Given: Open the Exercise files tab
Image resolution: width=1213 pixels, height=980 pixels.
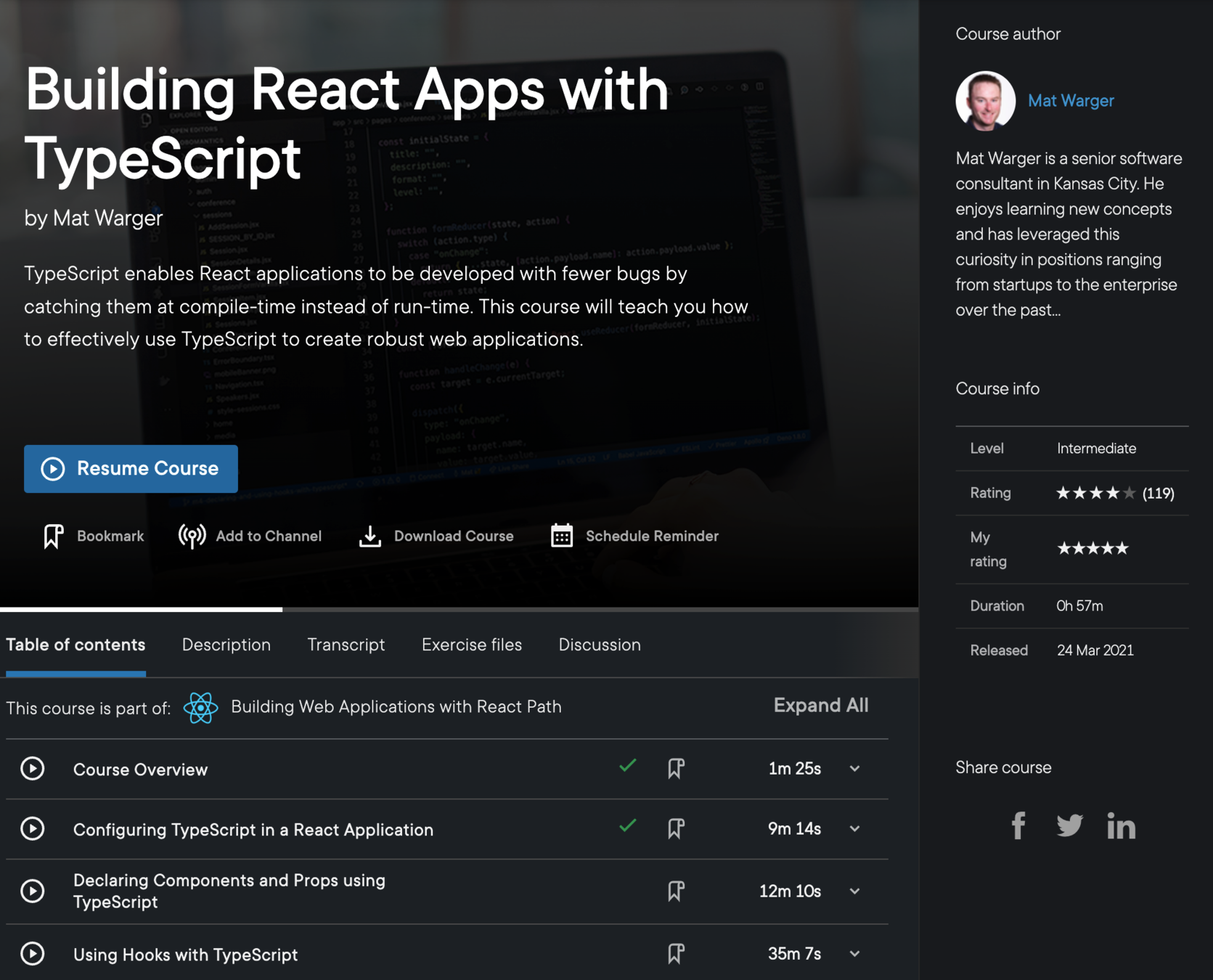Looking at the screenshot, I should [472, 645].
